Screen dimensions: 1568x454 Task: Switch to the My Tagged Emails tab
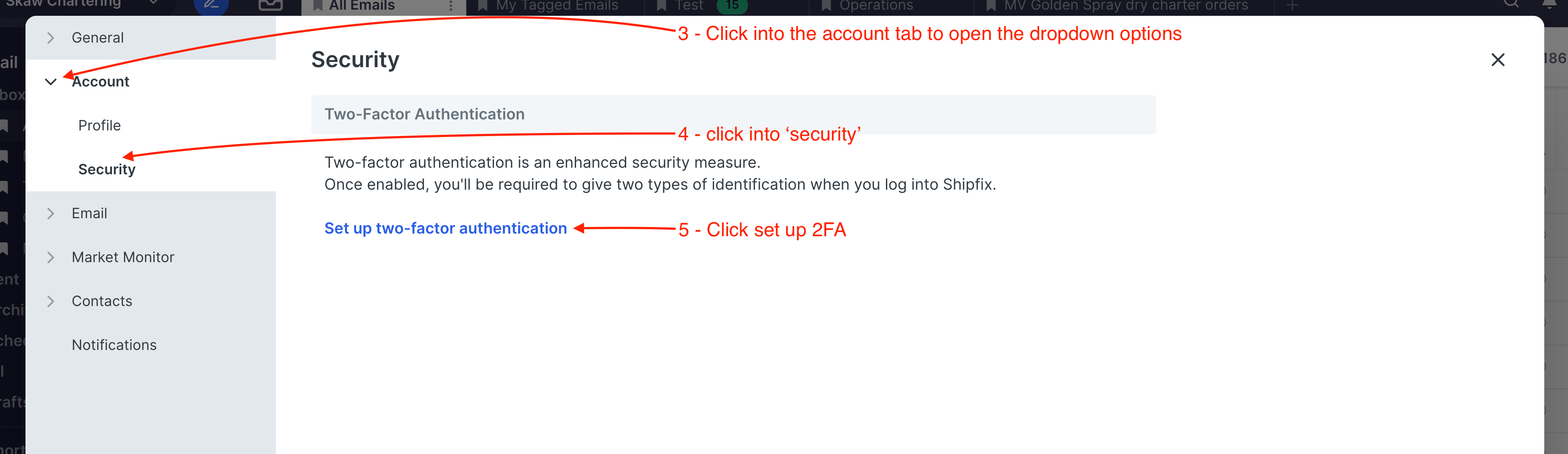pos(556,5)
